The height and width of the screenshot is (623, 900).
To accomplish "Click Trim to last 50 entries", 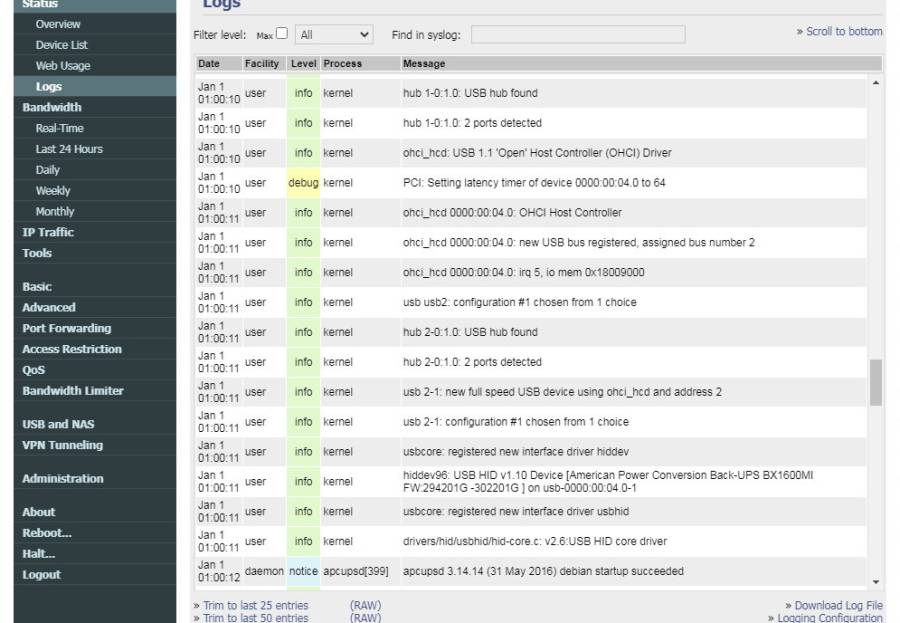I will (x=255, y=618).
